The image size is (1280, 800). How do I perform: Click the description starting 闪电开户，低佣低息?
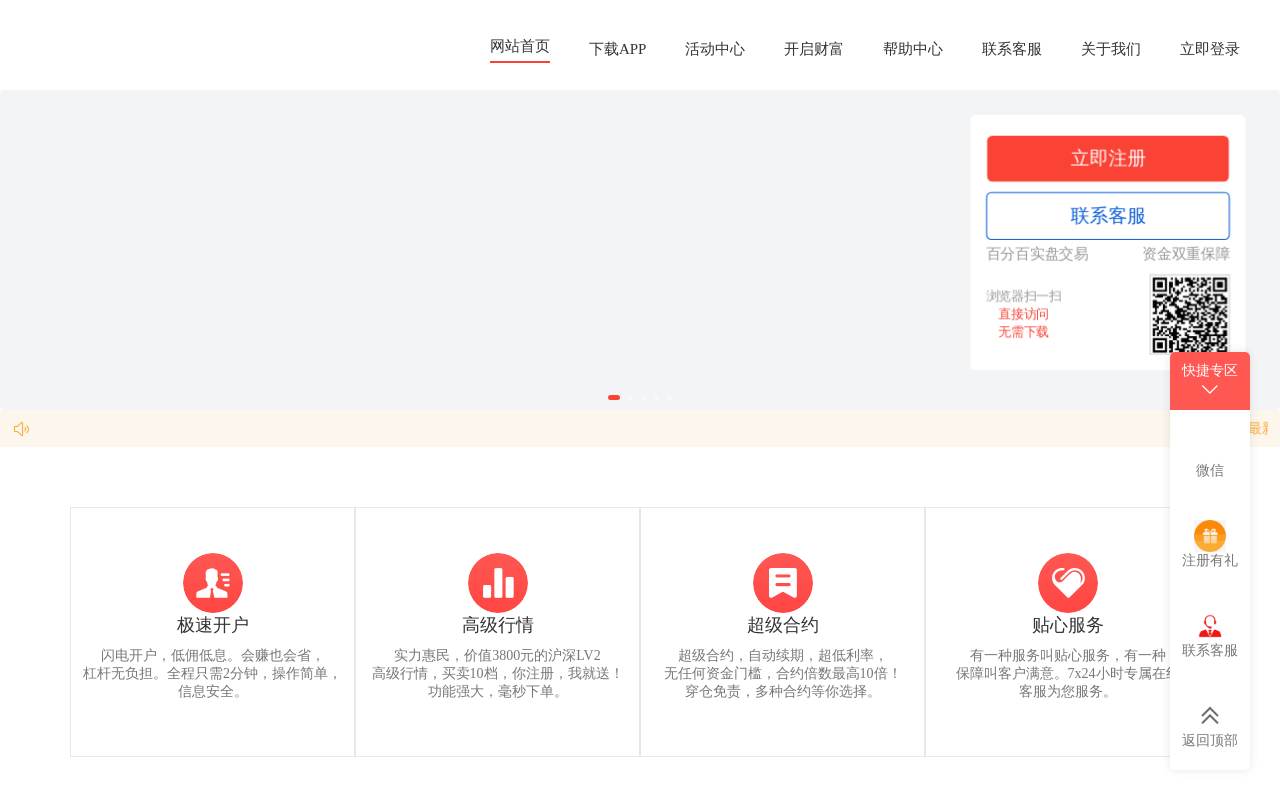coord(213,674)
